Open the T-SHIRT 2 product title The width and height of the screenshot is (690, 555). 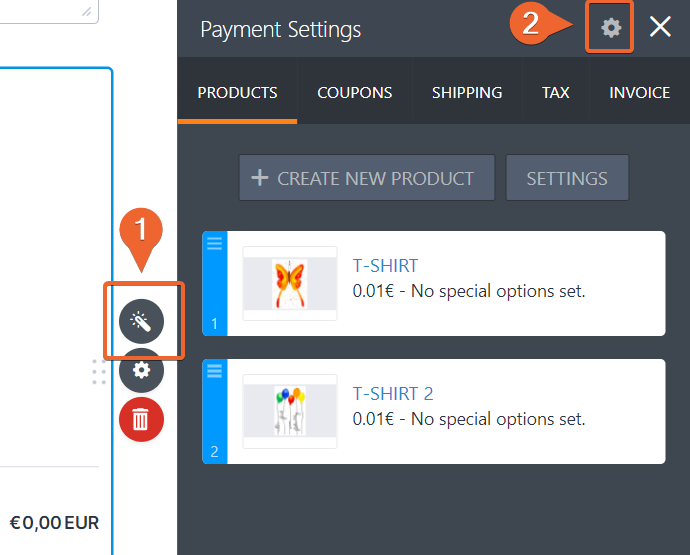pyautogui.click(x=393, y=394)
